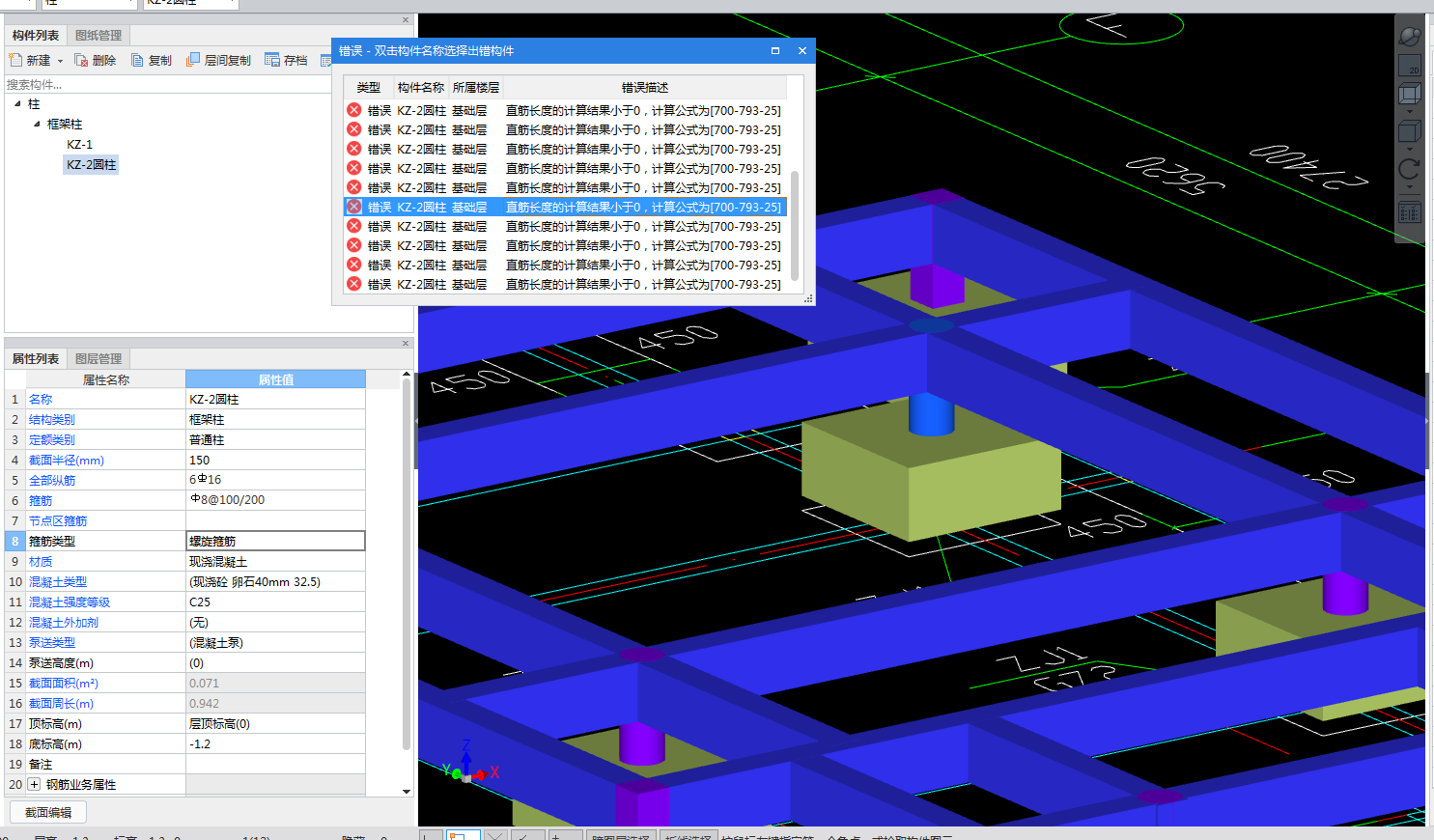
Task: Click the 截面半径(mm) value 150
Action: point(275,461)
